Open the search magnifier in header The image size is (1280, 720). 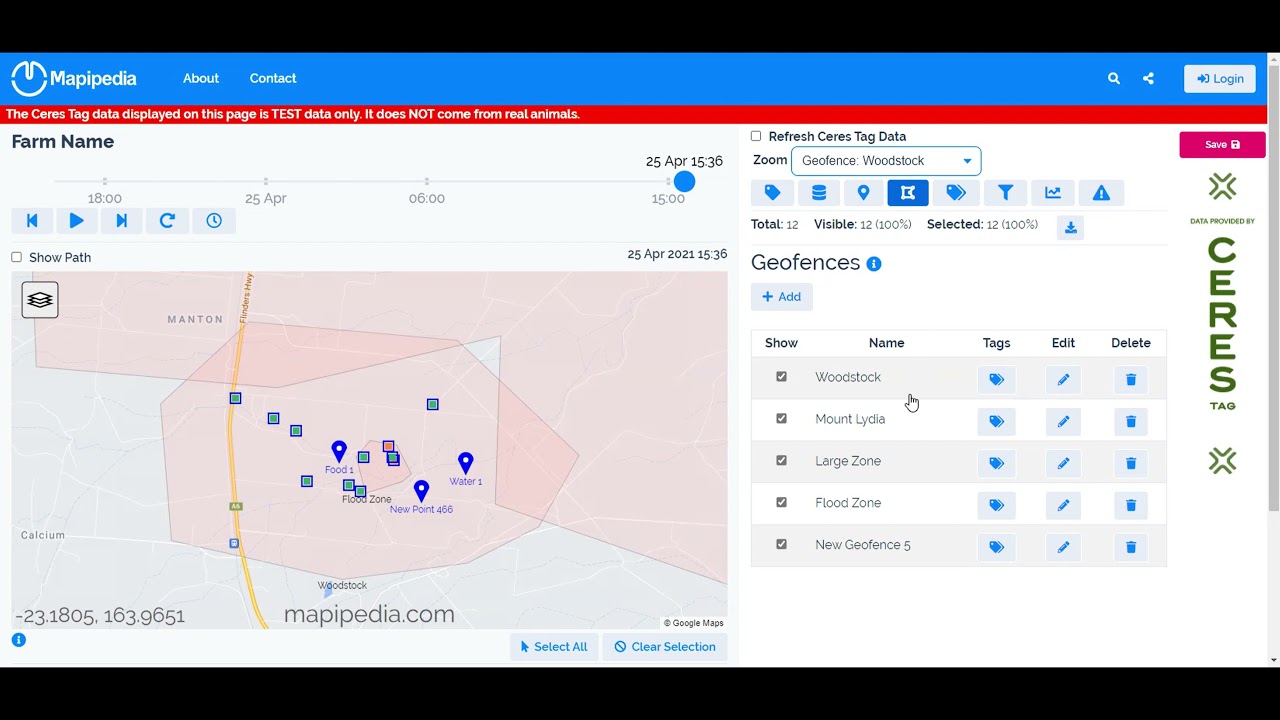click(1114, 78)
